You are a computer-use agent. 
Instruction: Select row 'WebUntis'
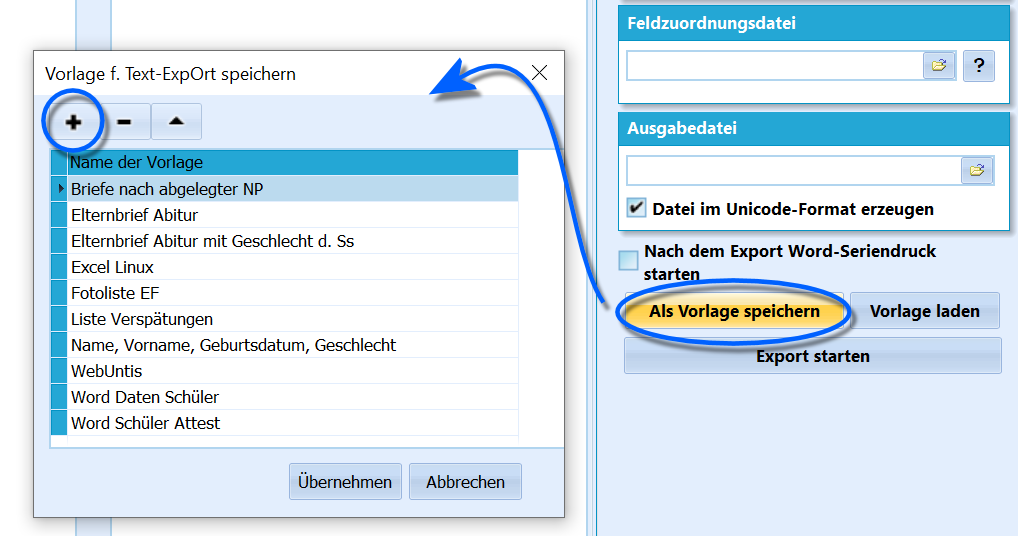pos(293,371)
